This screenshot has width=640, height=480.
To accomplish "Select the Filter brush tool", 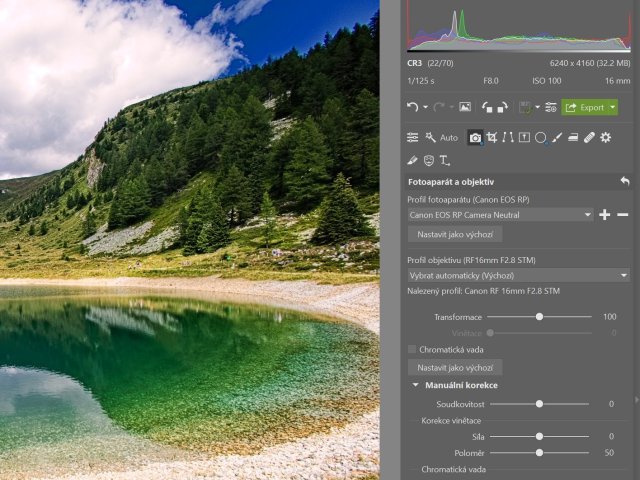I will coord(557,138).
